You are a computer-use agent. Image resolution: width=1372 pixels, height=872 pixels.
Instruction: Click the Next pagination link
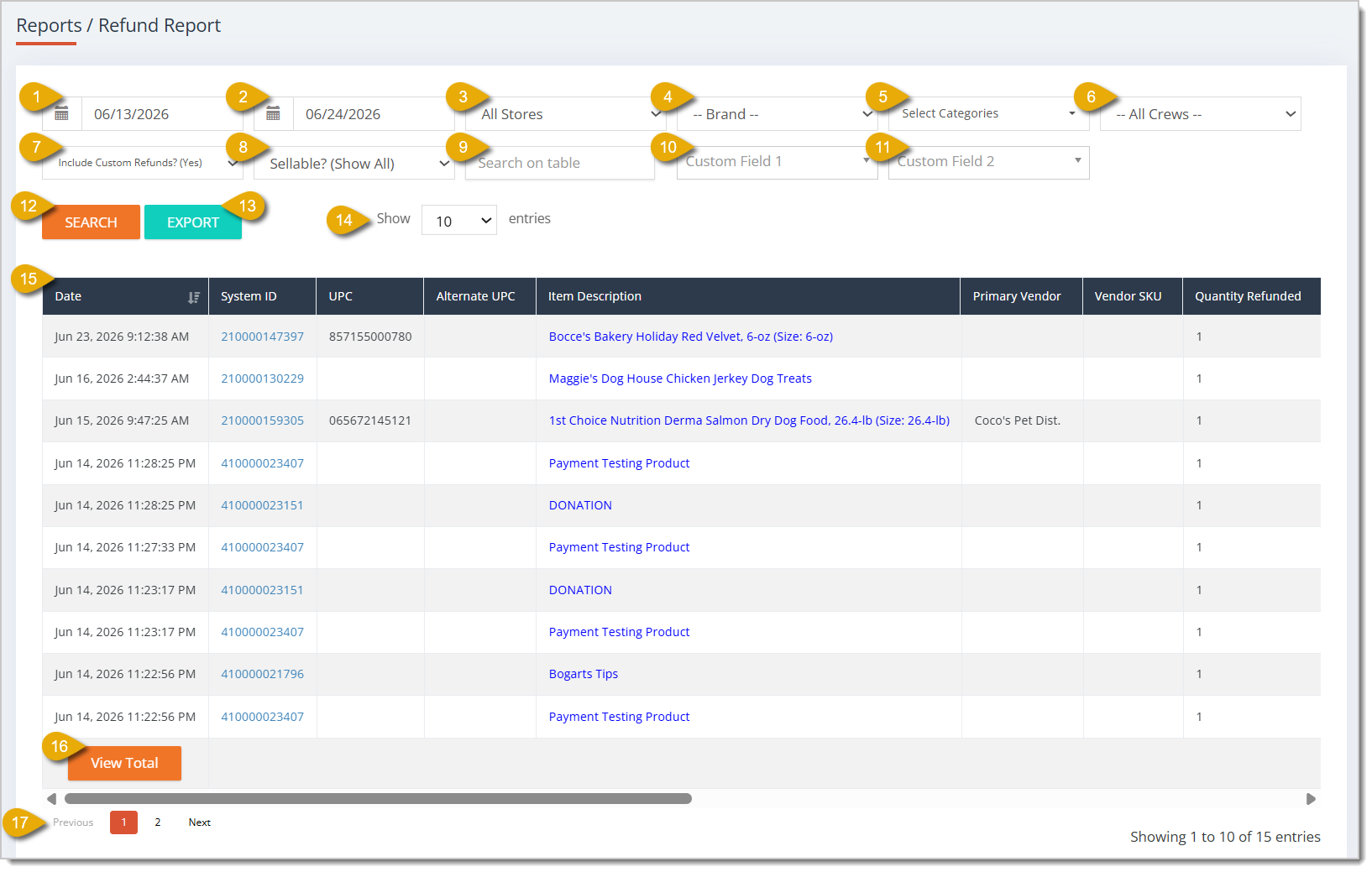[200, 822]
